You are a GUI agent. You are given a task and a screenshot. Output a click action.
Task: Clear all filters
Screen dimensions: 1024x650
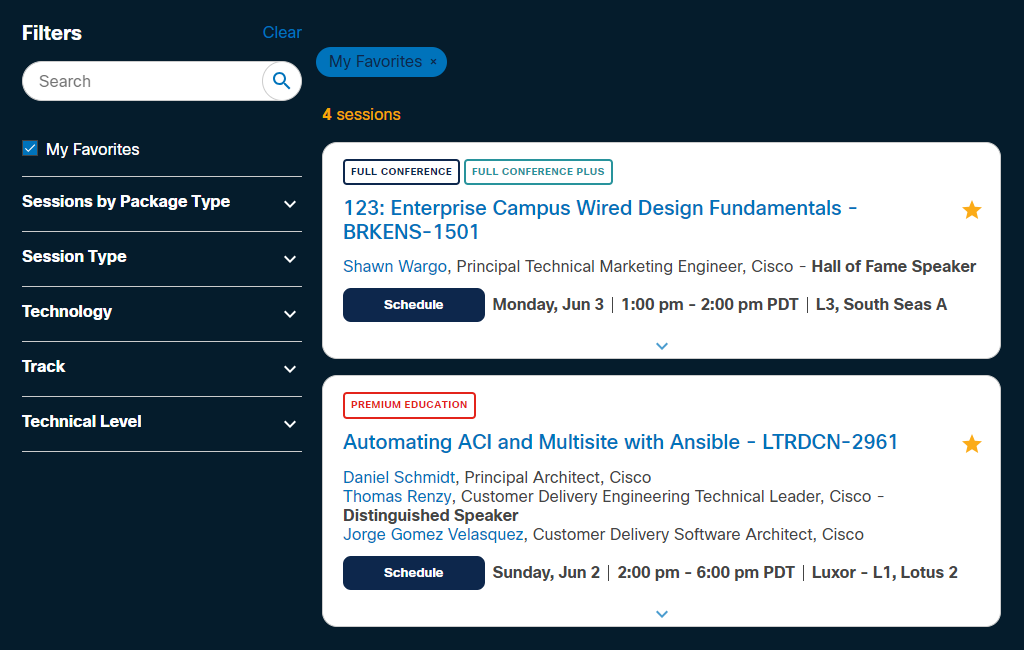click(x=281, y=32)
